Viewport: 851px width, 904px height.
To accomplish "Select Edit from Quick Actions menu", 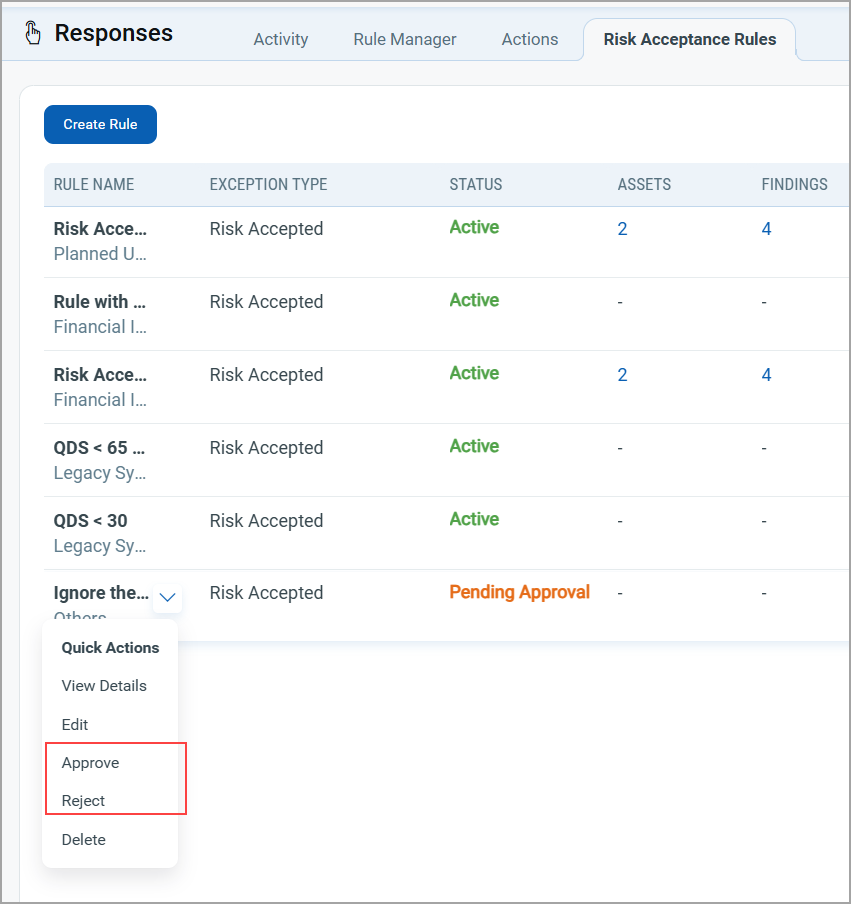I will click(75, 725).
